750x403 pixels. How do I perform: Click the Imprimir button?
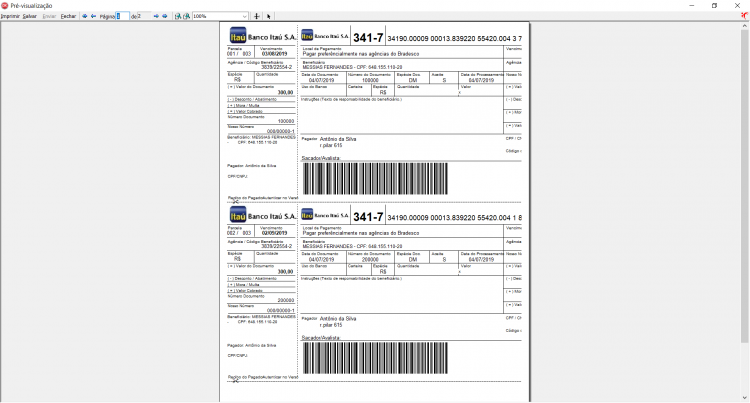10,16
